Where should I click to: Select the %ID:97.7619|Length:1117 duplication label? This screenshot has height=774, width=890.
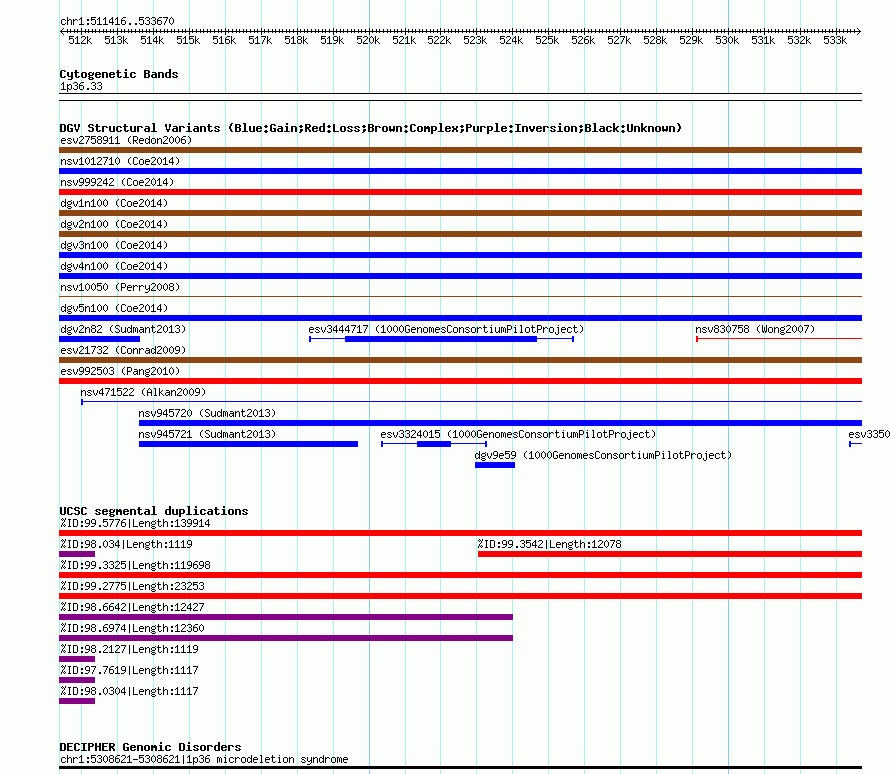[129, 670]
